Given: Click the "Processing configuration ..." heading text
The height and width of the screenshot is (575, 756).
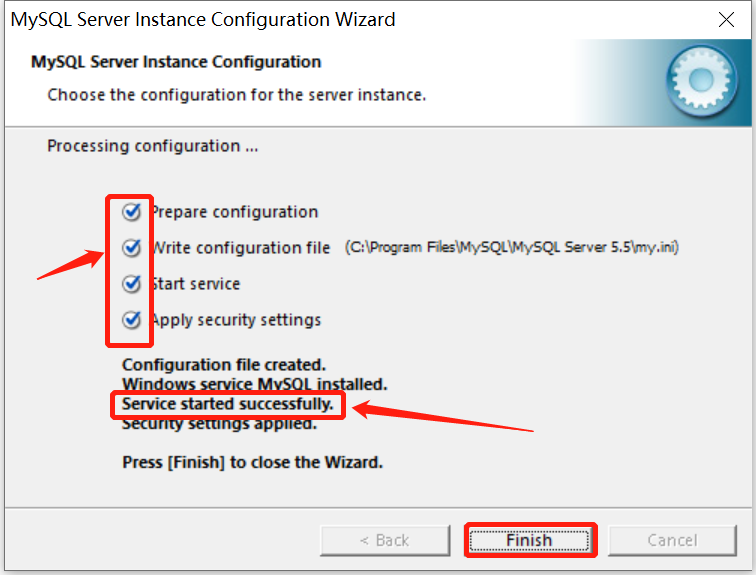Looking at the screenshot, I should [x=152, y=146].
